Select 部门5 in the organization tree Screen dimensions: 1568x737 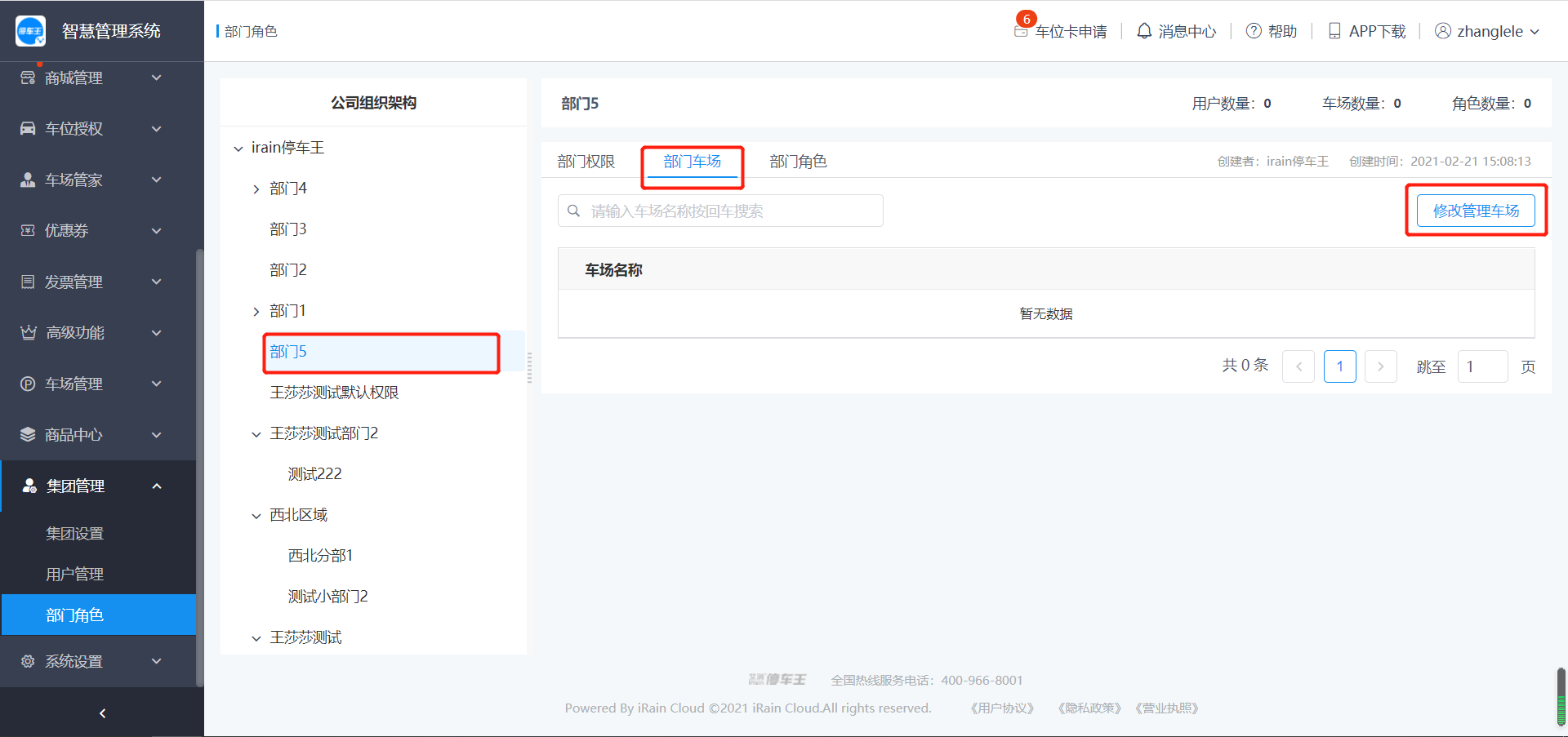click(x=288, y=352)
